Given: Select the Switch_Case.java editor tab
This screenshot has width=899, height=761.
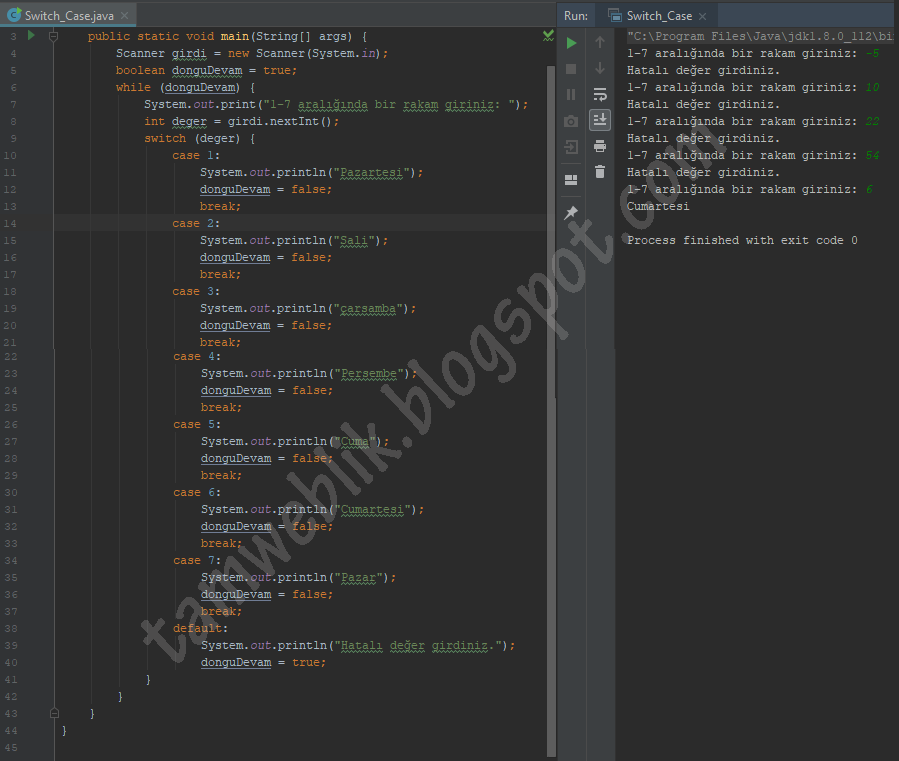Looking at the screenshot, I should [69, 15].
